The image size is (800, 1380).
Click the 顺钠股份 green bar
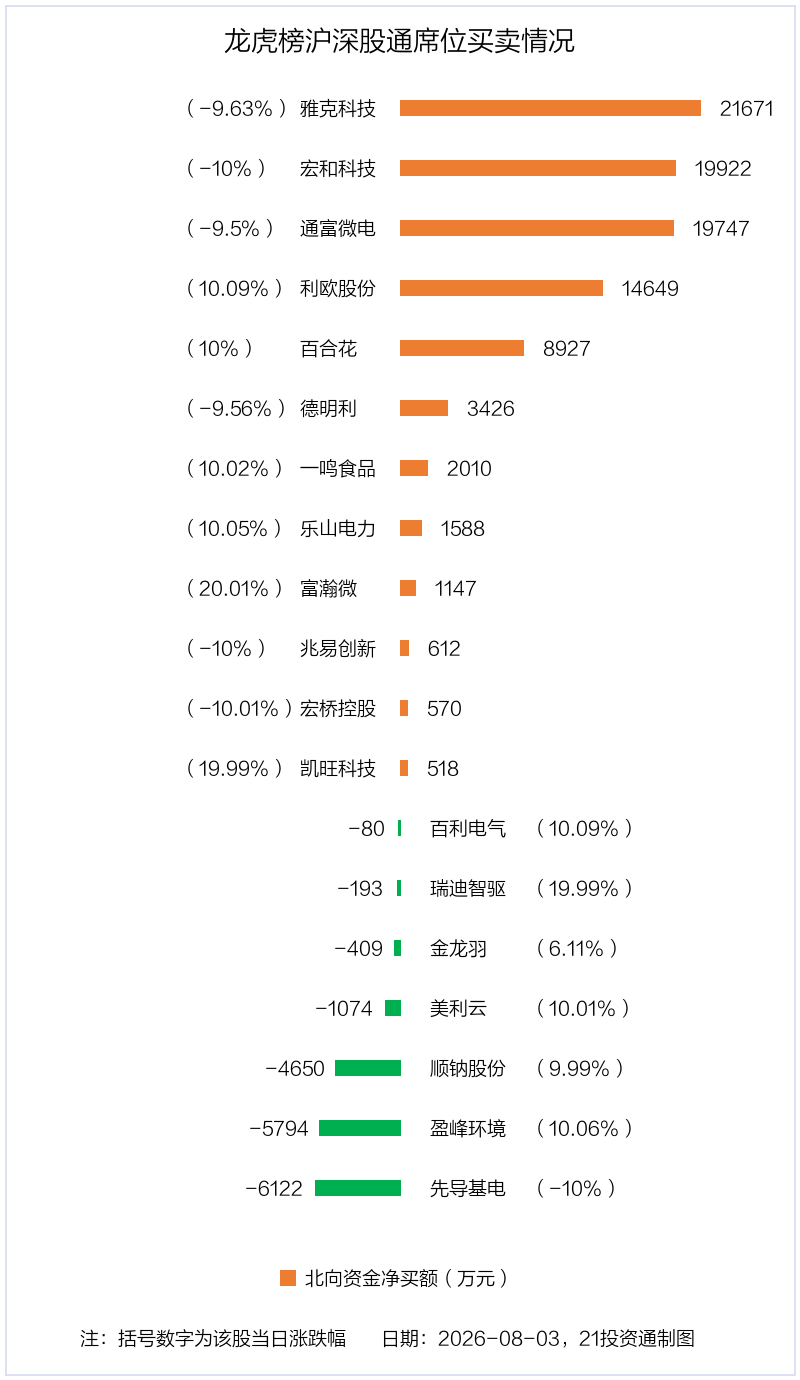point(368,1068)
